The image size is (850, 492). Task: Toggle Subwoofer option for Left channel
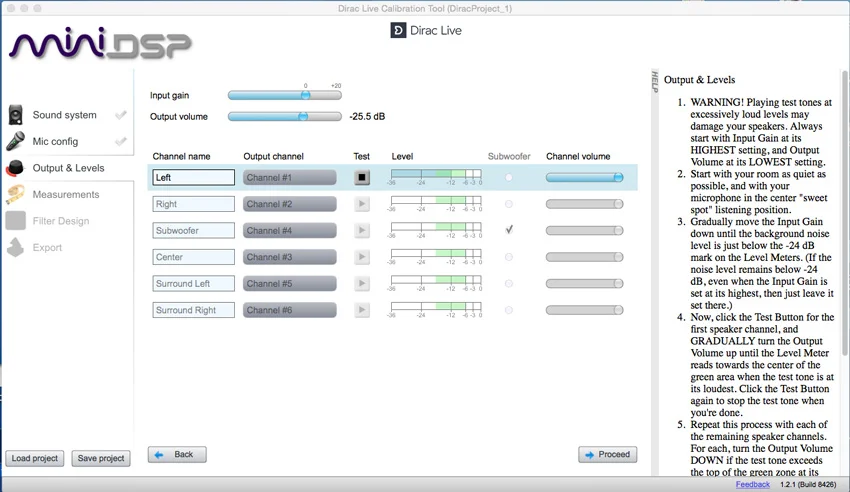point(508,177)
